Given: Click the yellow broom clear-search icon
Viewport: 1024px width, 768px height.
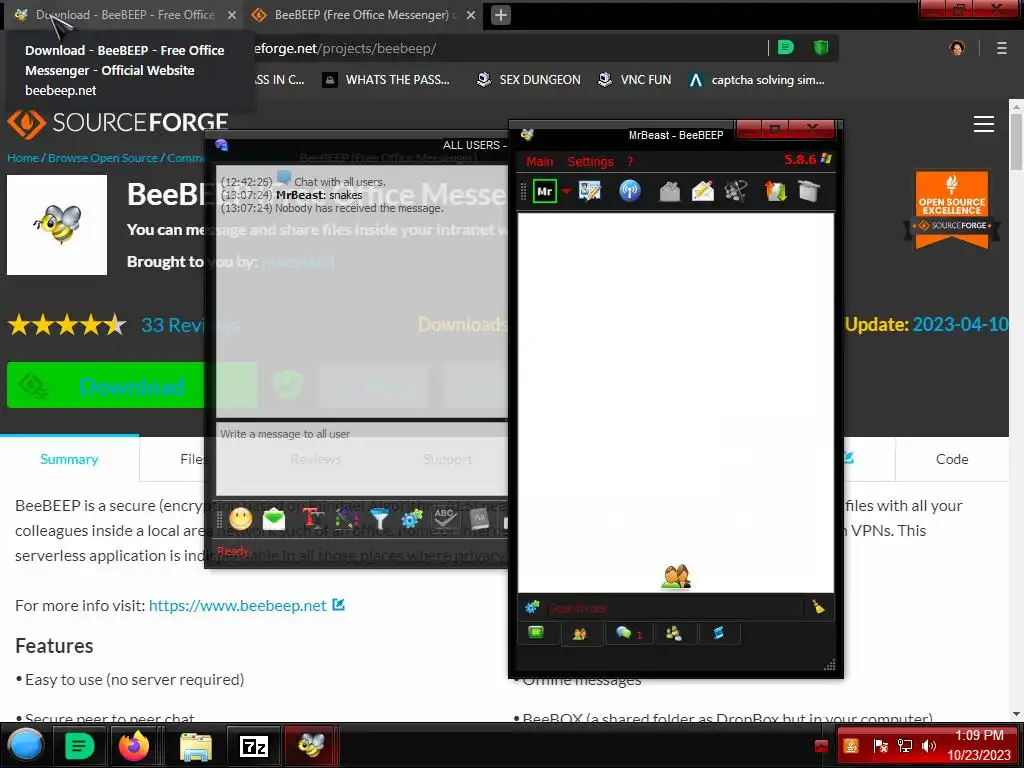Looking at the screenshot, I should 818,607.
